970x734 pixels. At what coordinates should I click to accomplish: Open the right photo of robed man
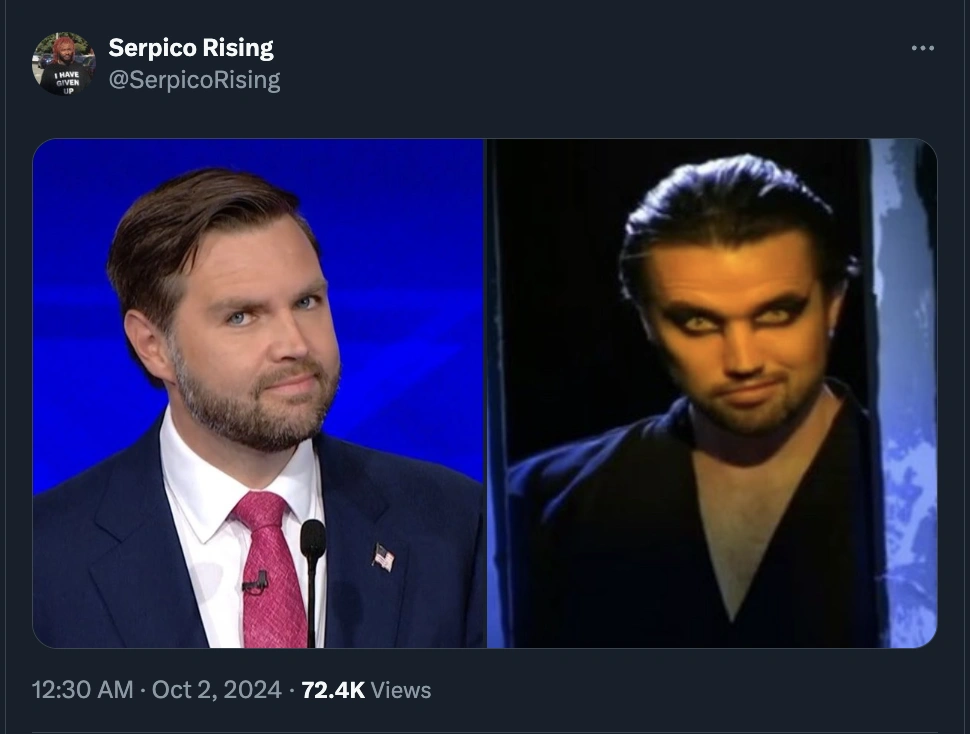coord(712,393)
